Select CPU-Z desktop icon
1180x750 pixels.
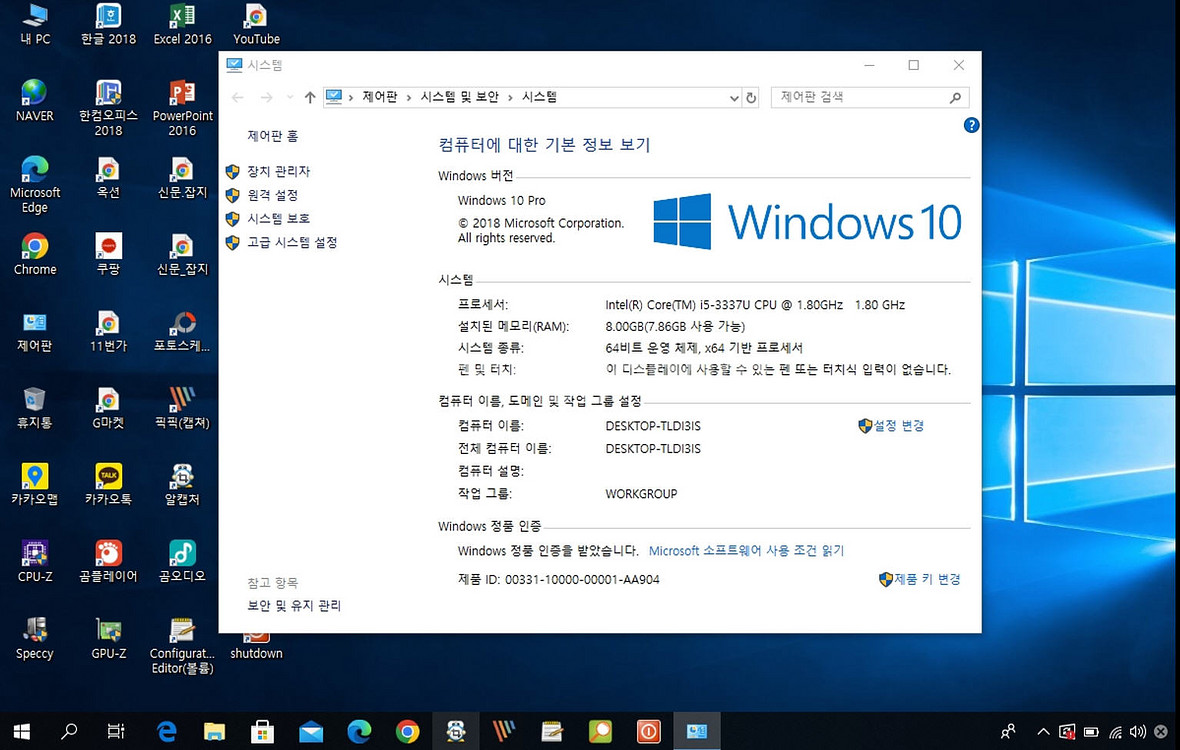(35, 561)
